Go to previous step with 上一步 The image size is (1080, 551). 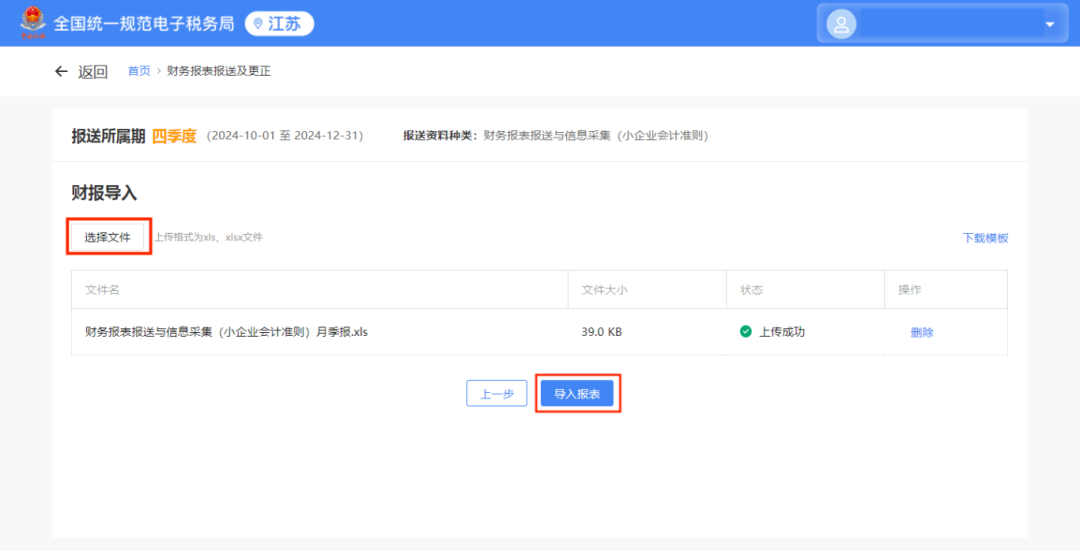497,393
